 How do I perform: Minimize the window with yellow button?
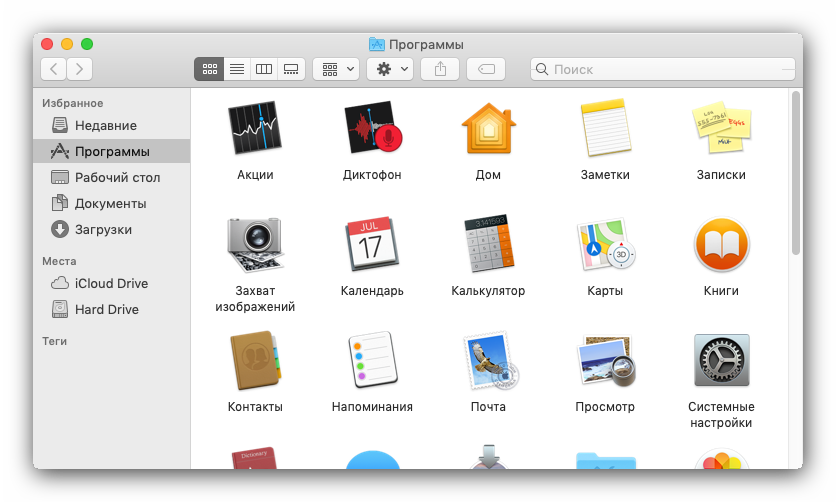click(67, 44)
